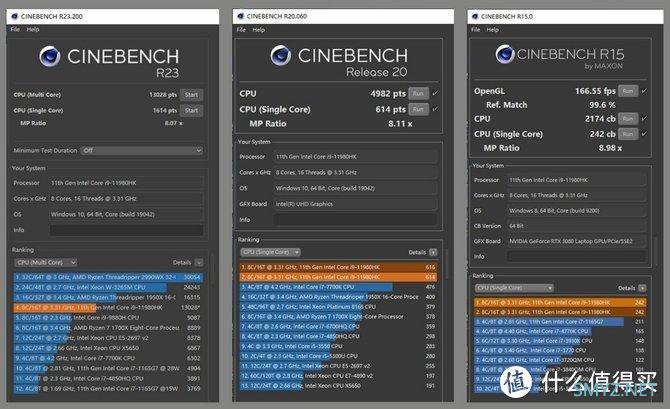
Task: Open the Minimum Test Duration dropdown set to Off
Action: pos(141,150)
